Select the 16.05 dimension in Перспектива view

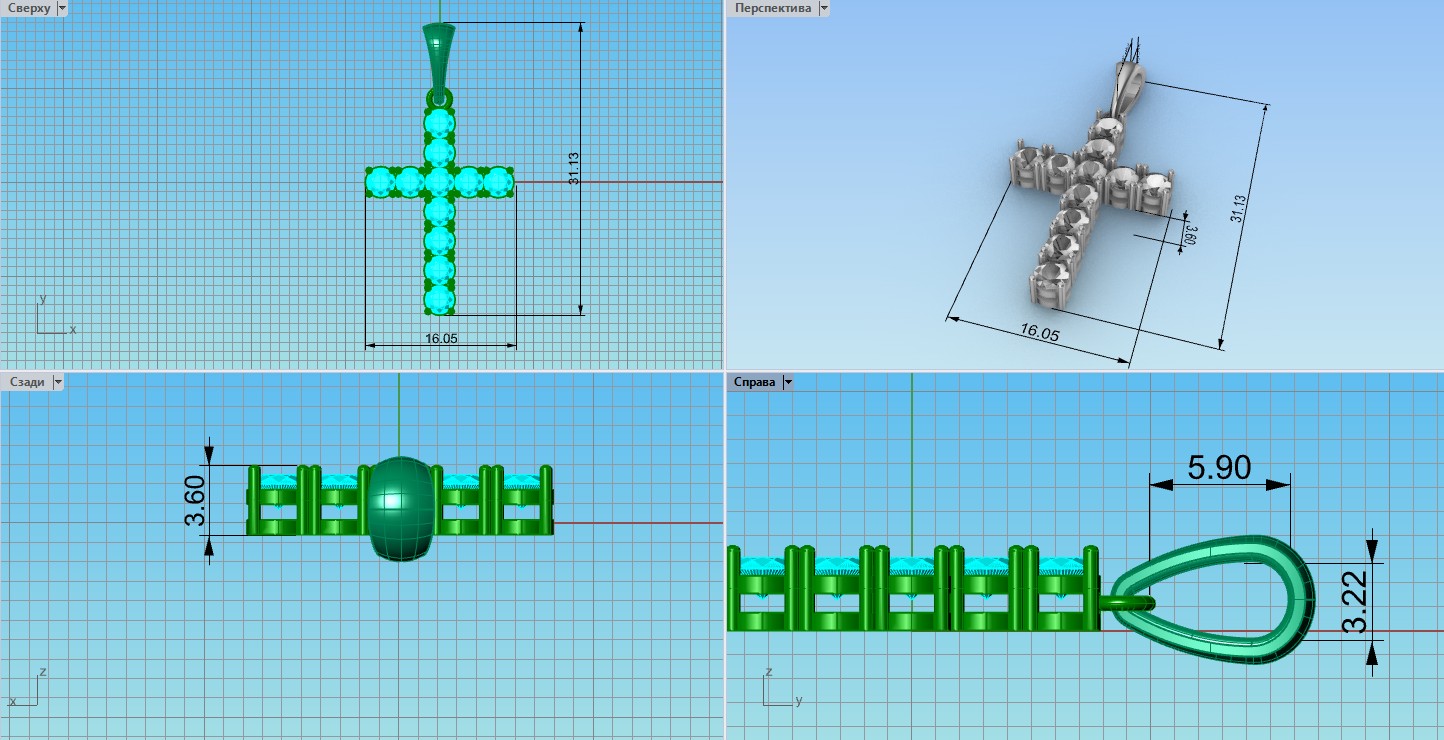1039,332
